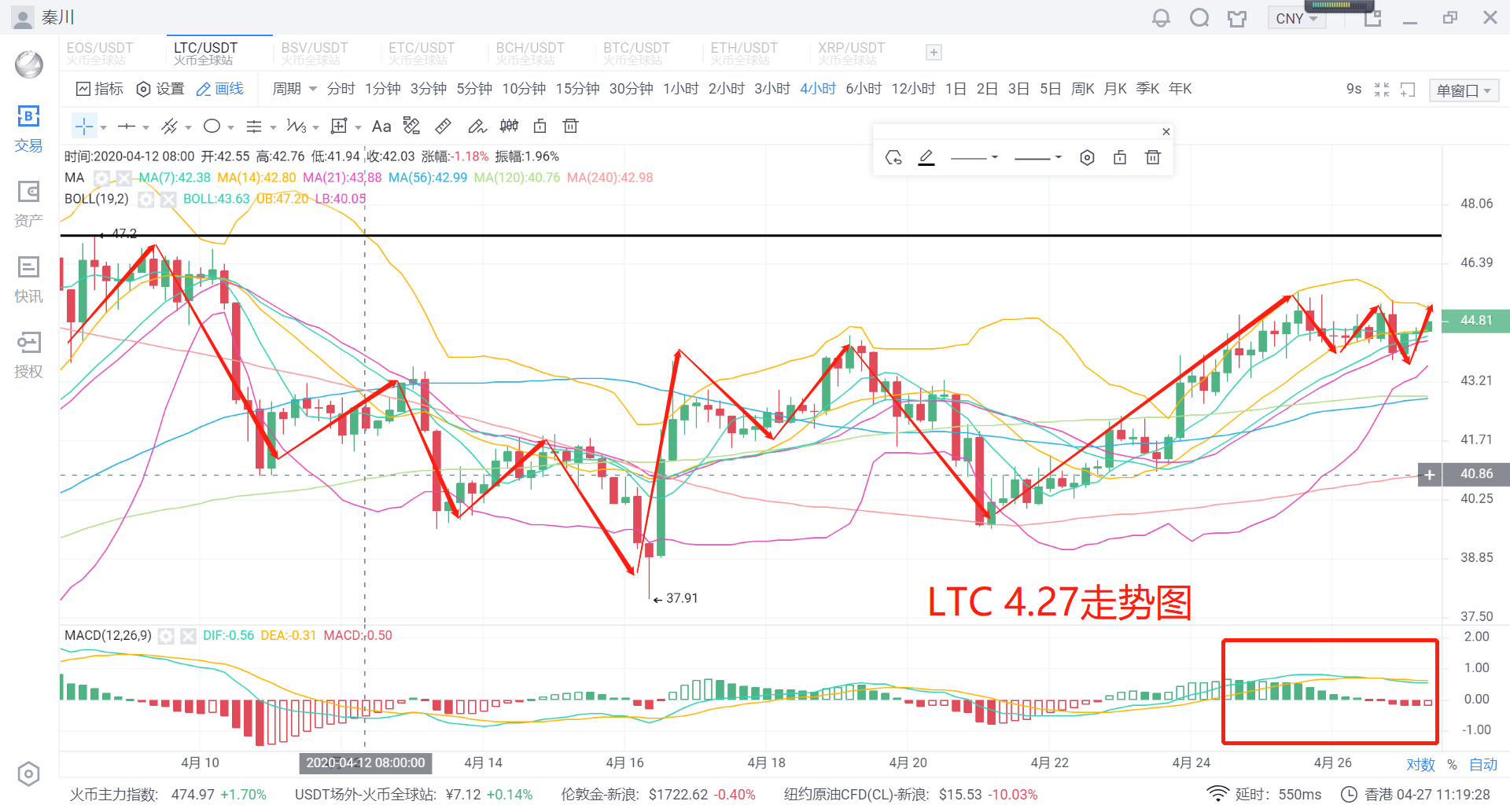Open MACD indicator settings gear

pyautogui.click(x=166, y=636)
